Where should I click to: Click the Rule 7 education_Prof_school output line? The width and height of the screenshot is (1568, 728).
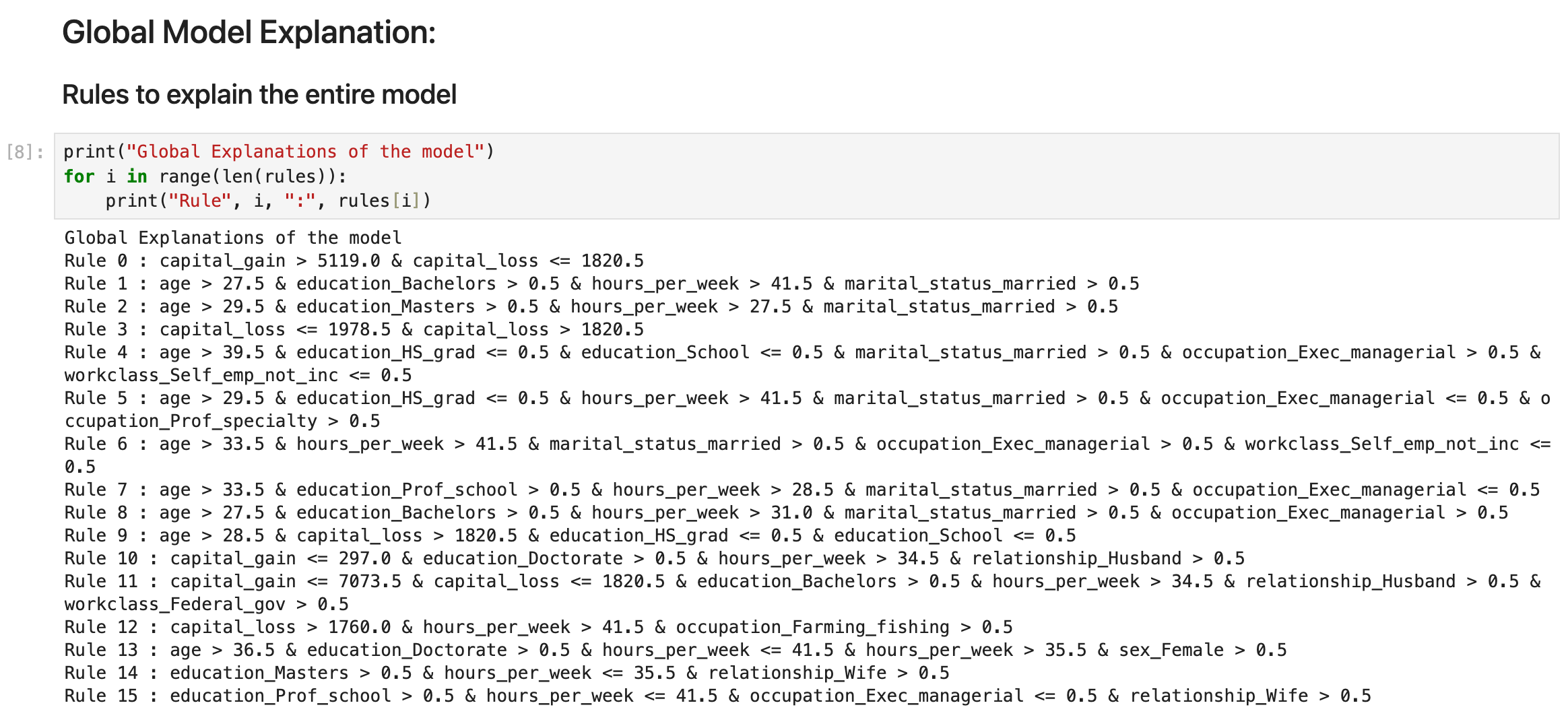[x=802, y=490]
